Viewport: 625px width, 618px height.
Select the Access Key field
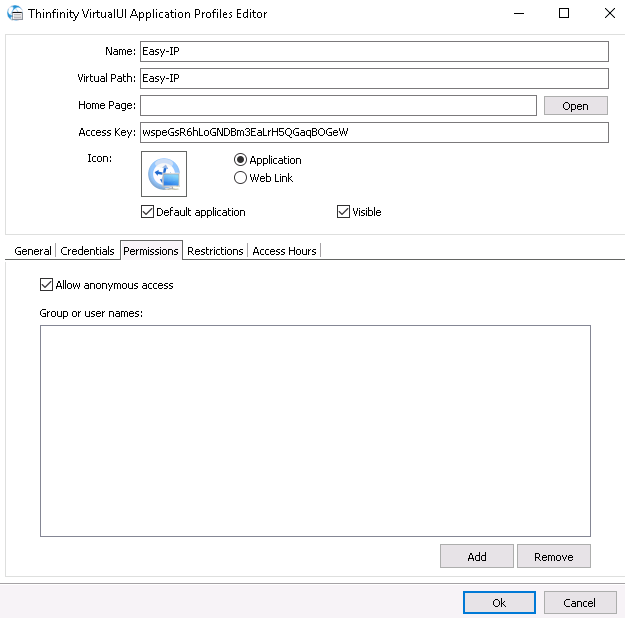[374, 132]
